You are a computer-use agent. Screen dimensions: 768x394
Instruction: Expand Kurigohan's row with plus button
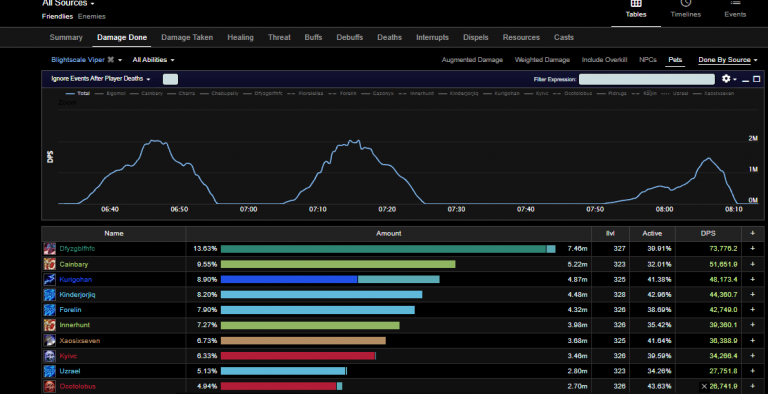752,279
